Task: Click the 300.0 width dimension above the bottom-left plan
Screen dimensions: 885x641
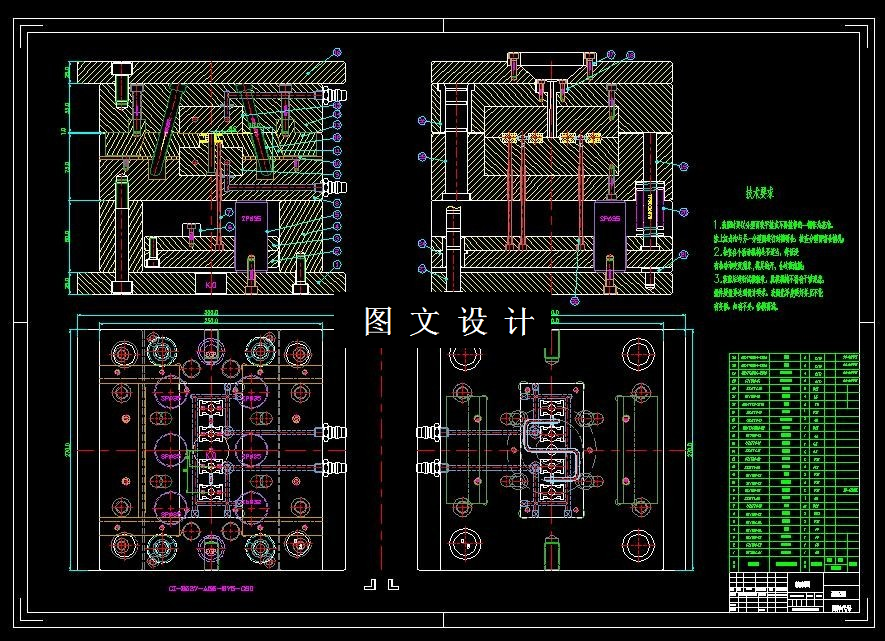Action: click(x=211, y=313)
